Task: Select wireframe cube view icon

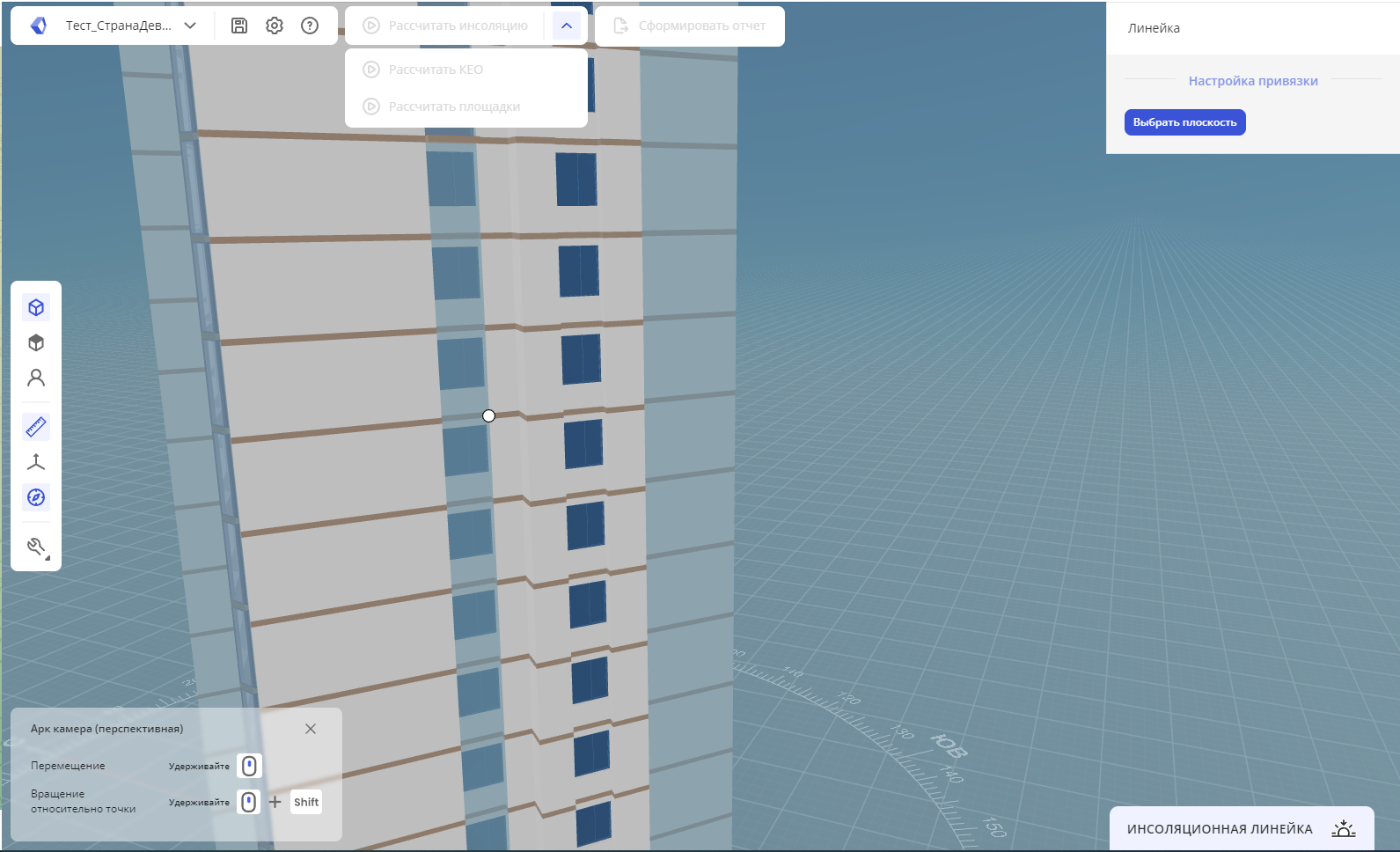Action: (x=36, y=307)
